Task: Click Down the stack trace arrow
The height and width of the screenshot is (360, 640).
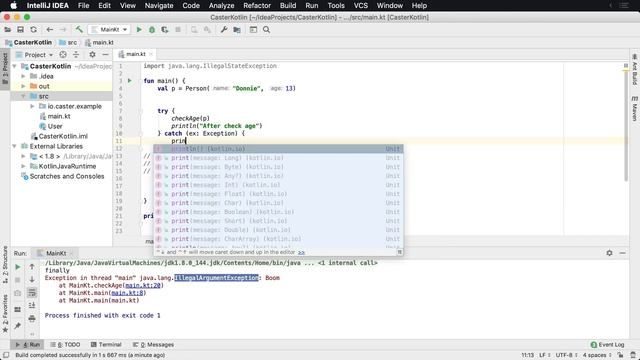Action: point(32,280)
